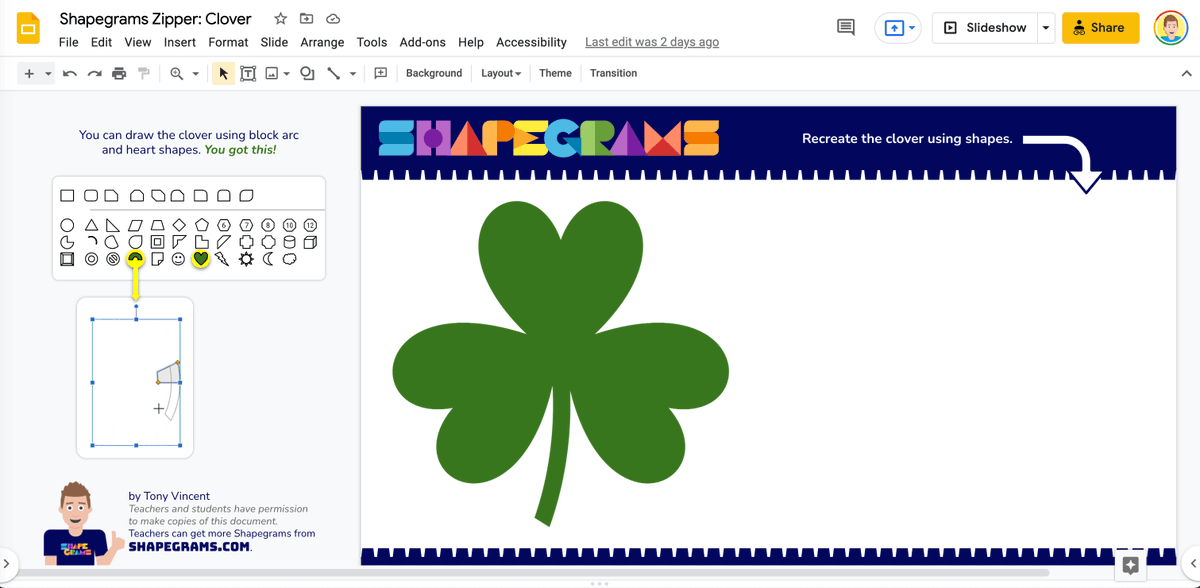The image size is (1200, 588).
Task: Click your Google account avatar
Action: [x=1170, y=27]
